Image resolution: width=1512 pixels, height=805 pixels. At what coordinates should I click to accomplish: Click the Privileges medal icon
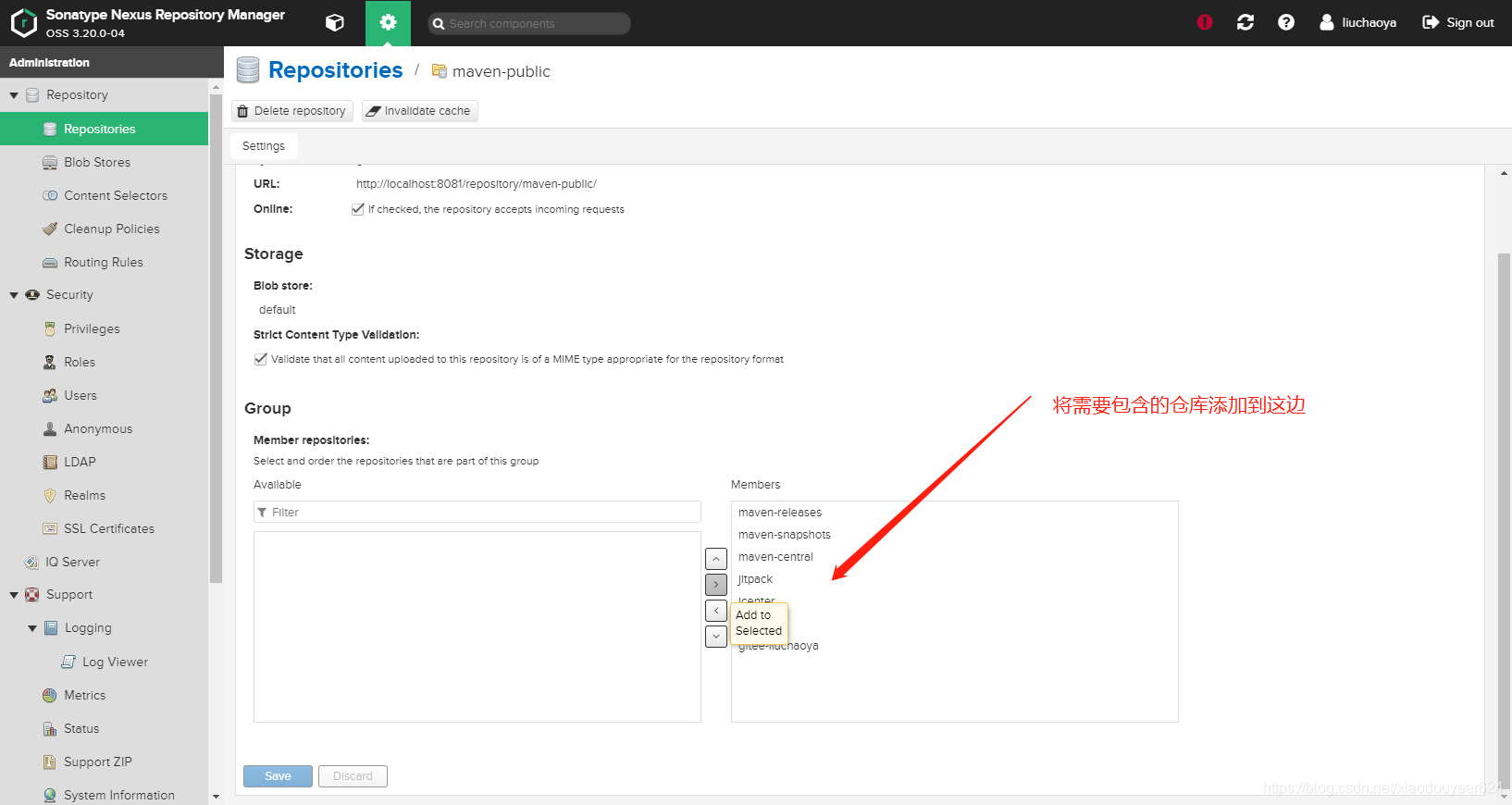[50, 328]
